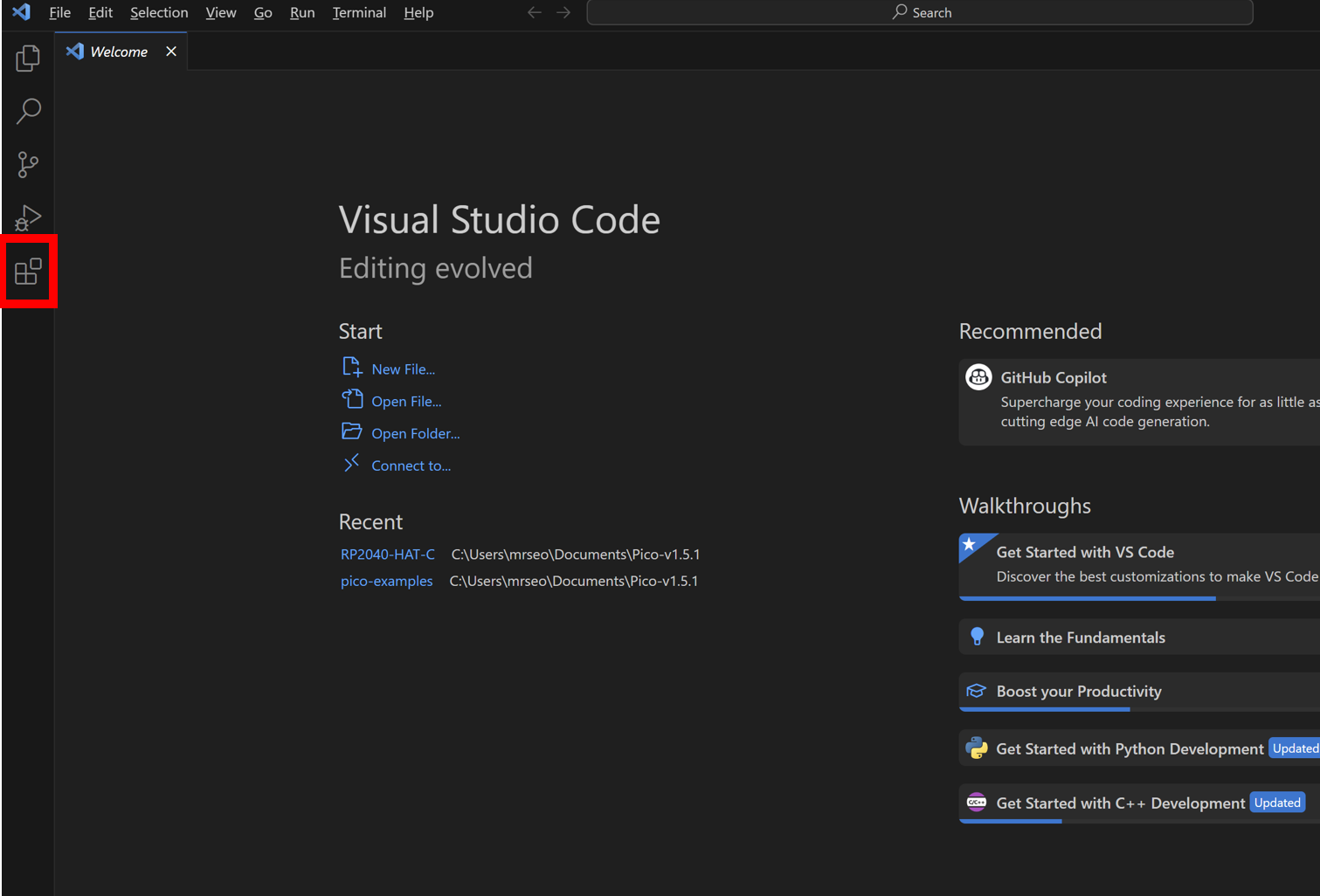1320x896 pixels.
Task: Click the VS Code logo in title bar
Action: [21, 12]
